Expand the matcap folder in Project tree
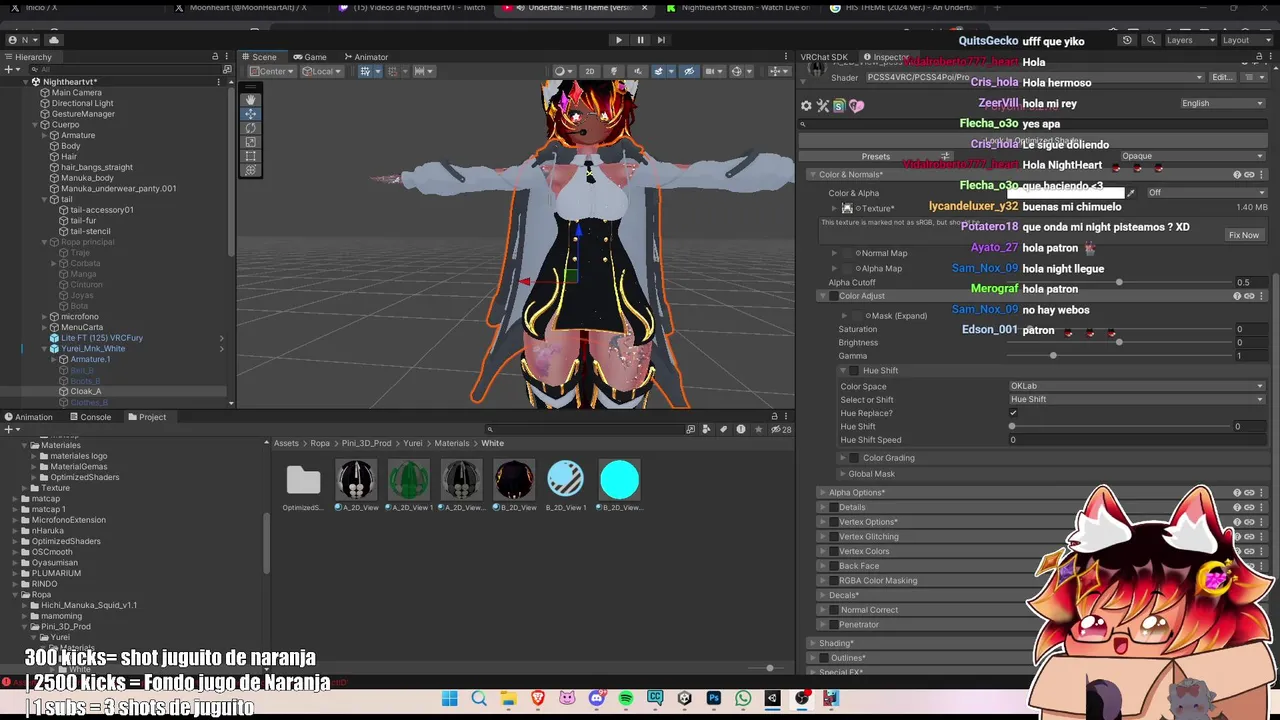Screen dimensions: 1280x720 pyautogui.click(x=16, y=499)
